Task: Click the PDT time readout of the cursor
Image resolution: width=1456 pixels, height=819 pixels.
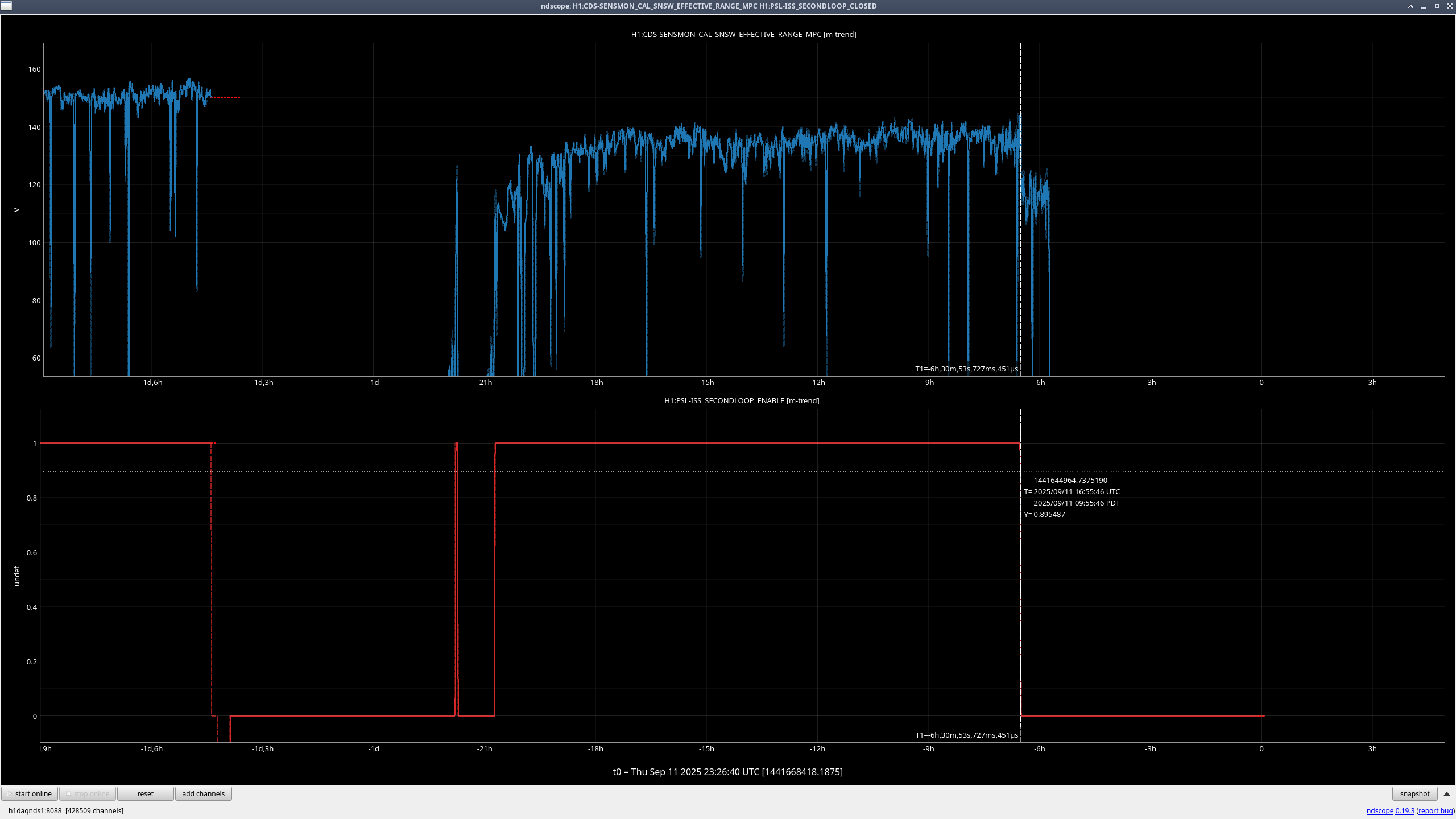Action: (x=1076, y=503)
